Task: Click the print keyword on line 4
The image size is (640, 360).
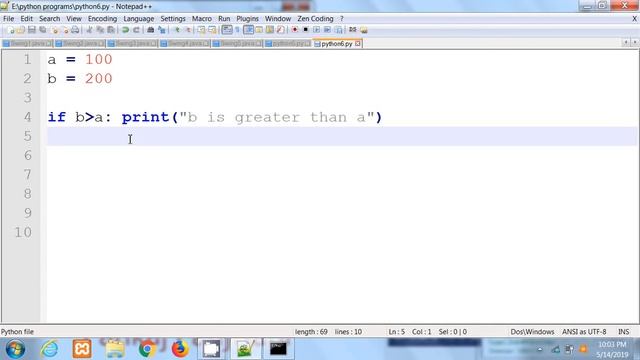Action: pos(145,118)
